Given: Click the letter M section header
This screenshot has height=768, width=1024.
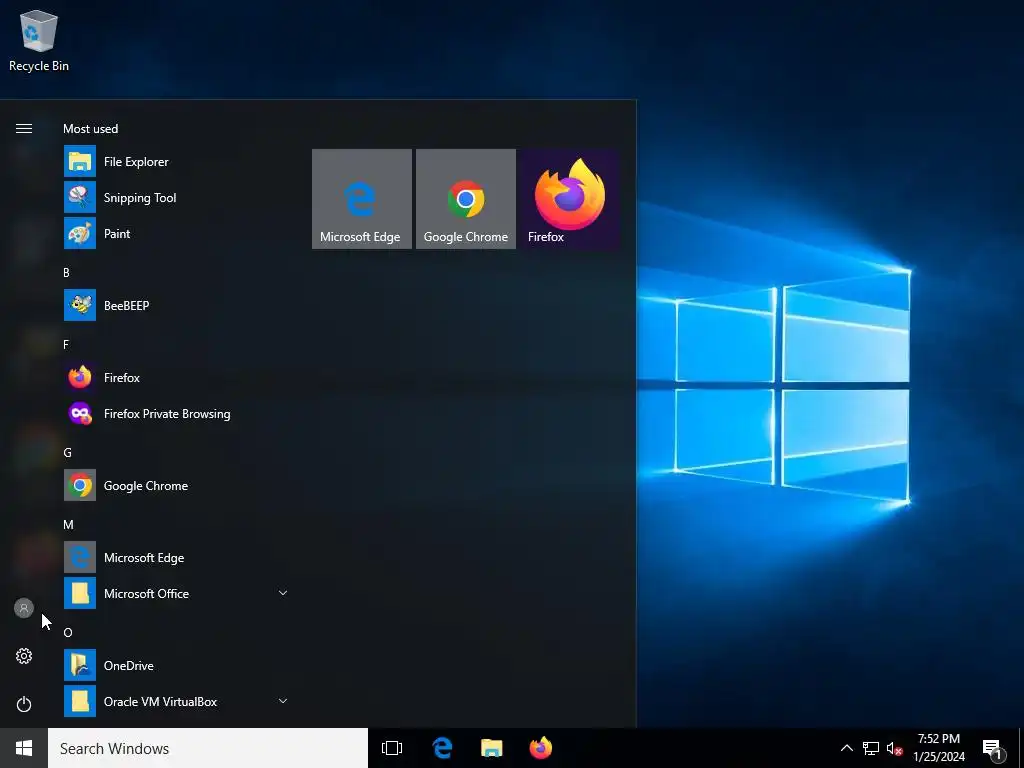Looking at the screenshot, I should [68, 524].
